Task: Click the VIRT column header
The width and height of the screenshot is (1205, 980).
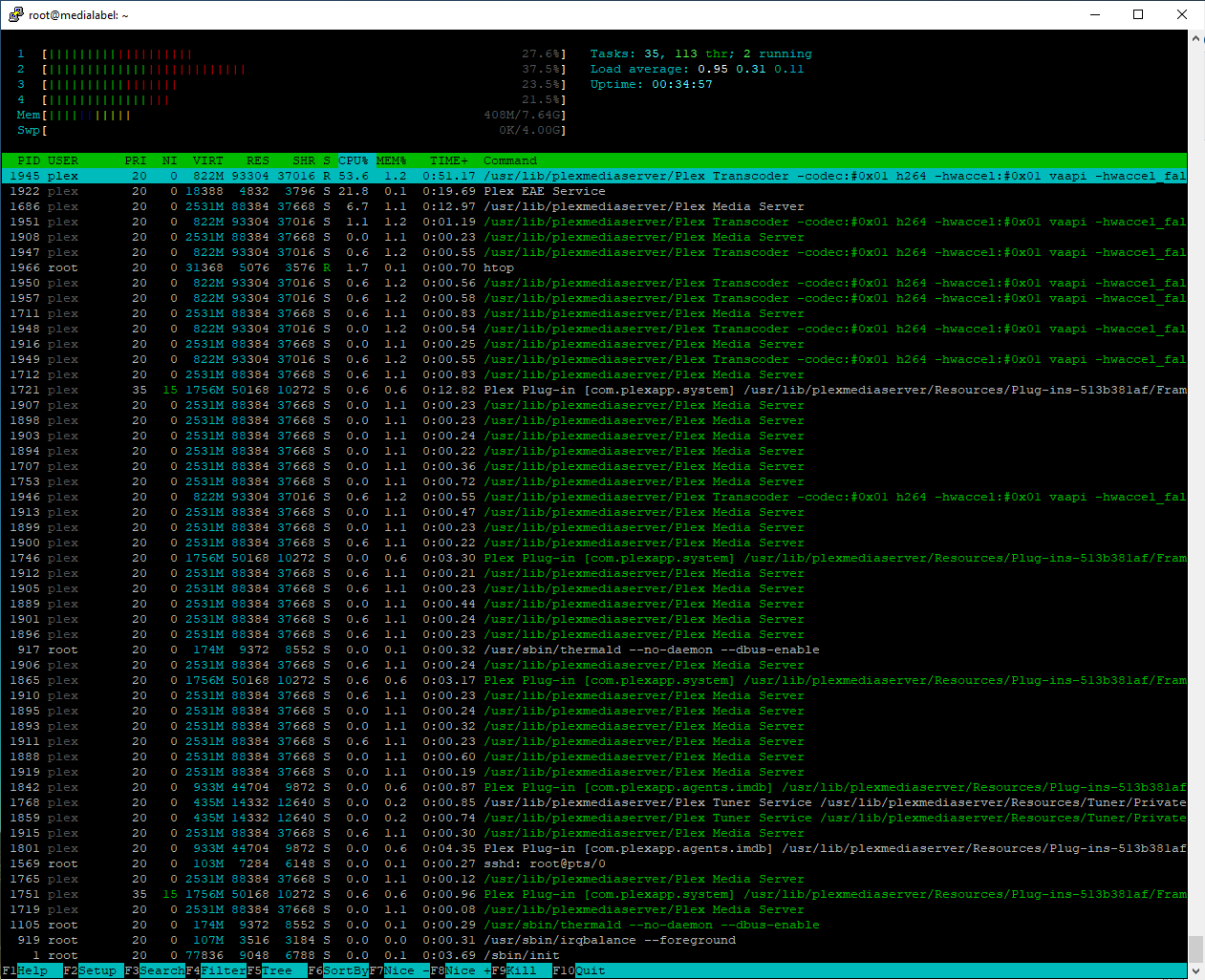Action: [x=208, y=160]
